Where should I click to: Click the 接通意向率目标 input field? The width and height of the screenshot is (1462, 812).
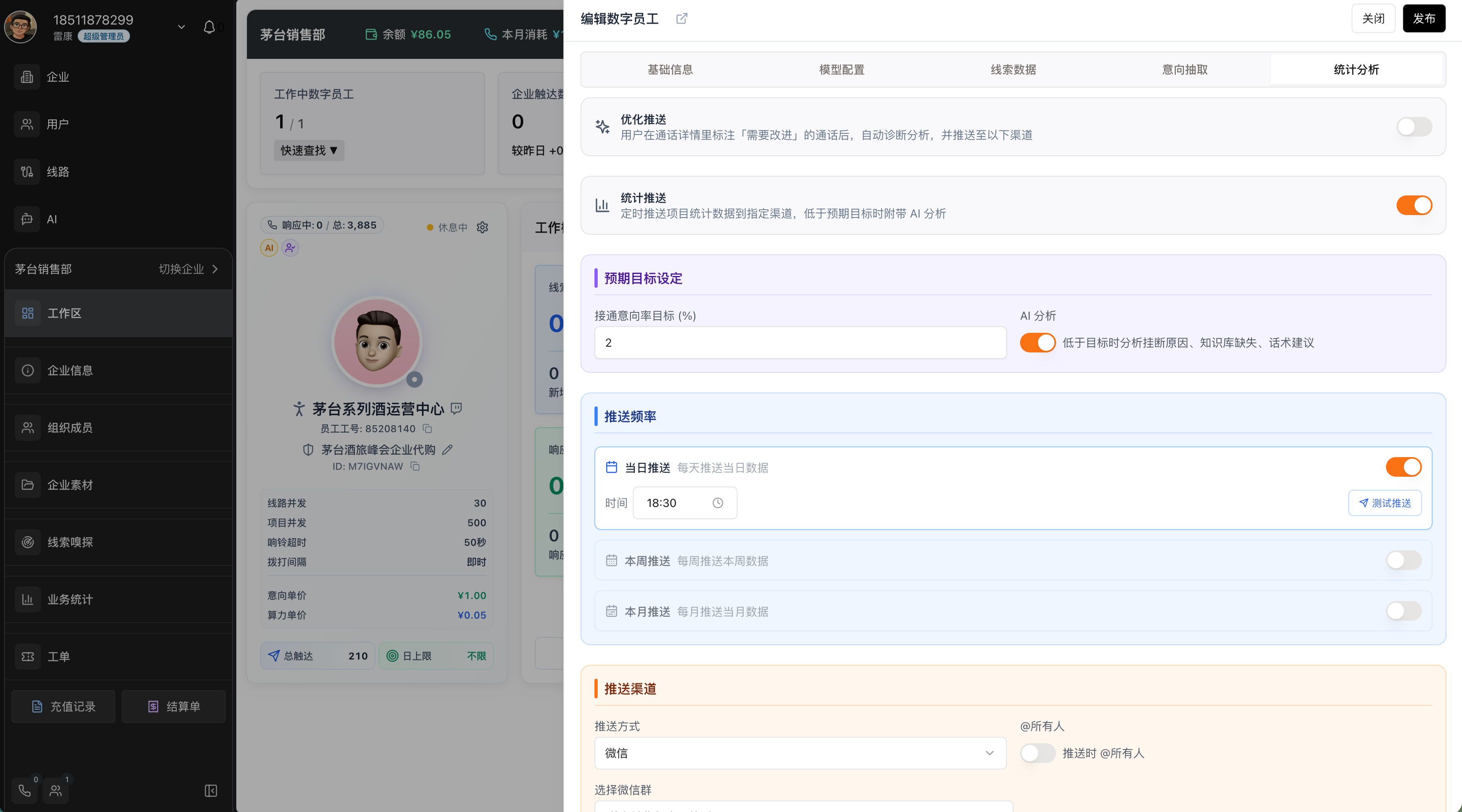[x=800, y=343]
